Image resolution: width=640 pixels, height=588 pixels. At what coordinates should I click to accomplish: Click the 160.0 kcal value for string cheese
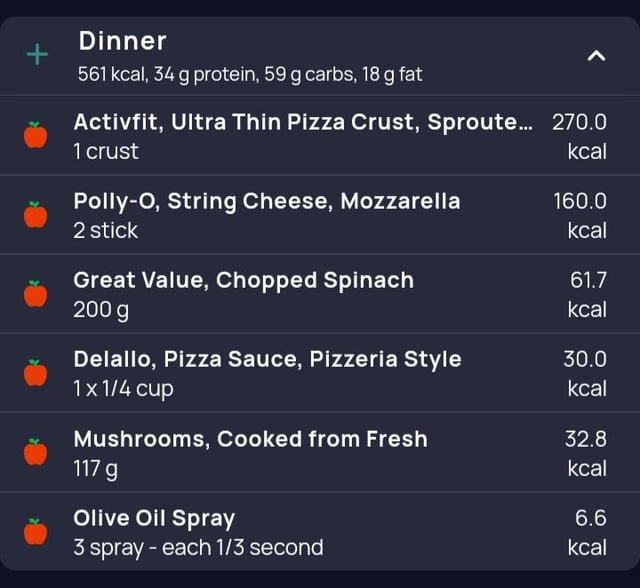pyautogui.click(x=580, y=215)
